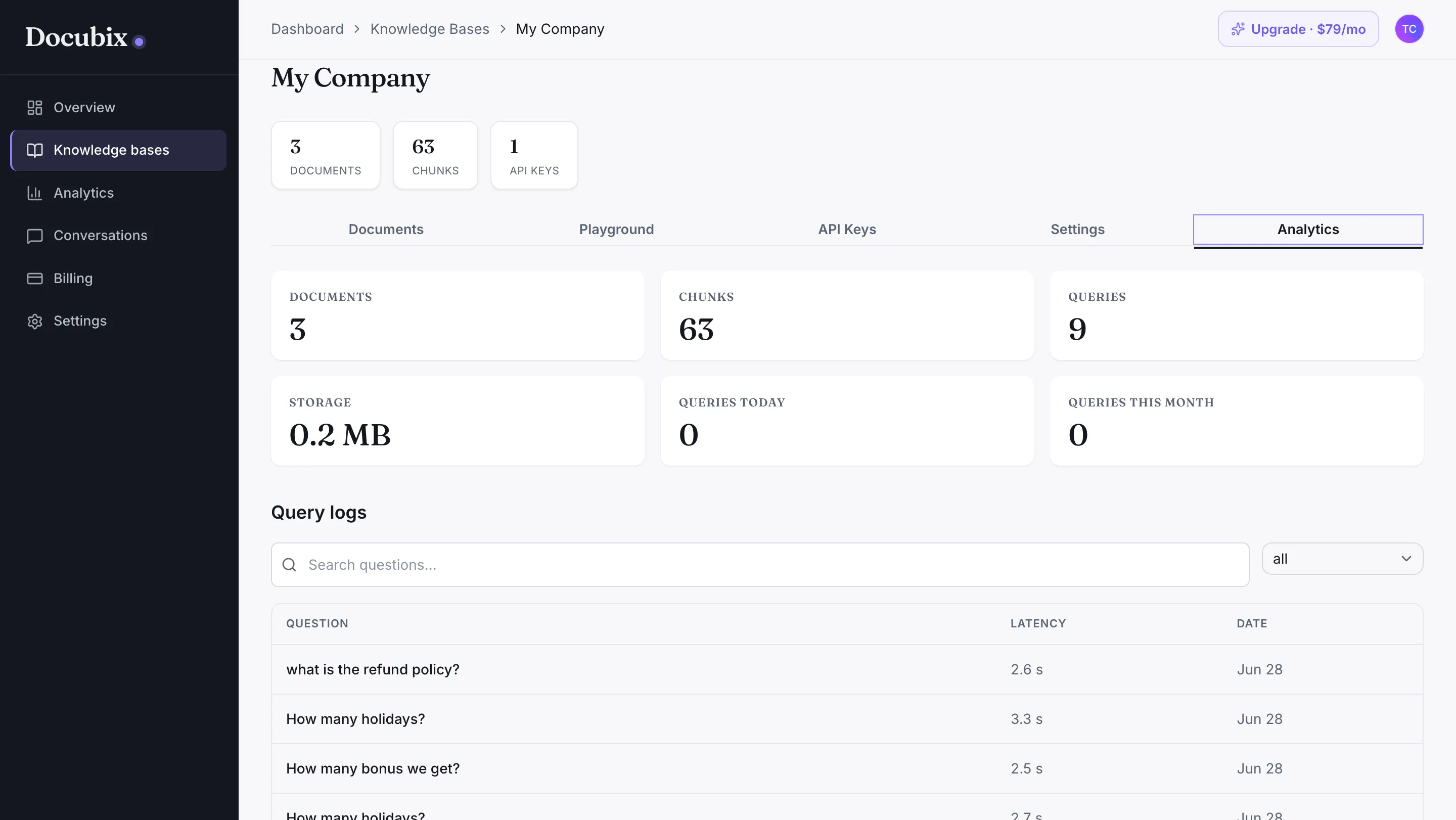Click the 3.3 s latency value
The image size is (1456, 820).
(x=1026, y=719)
